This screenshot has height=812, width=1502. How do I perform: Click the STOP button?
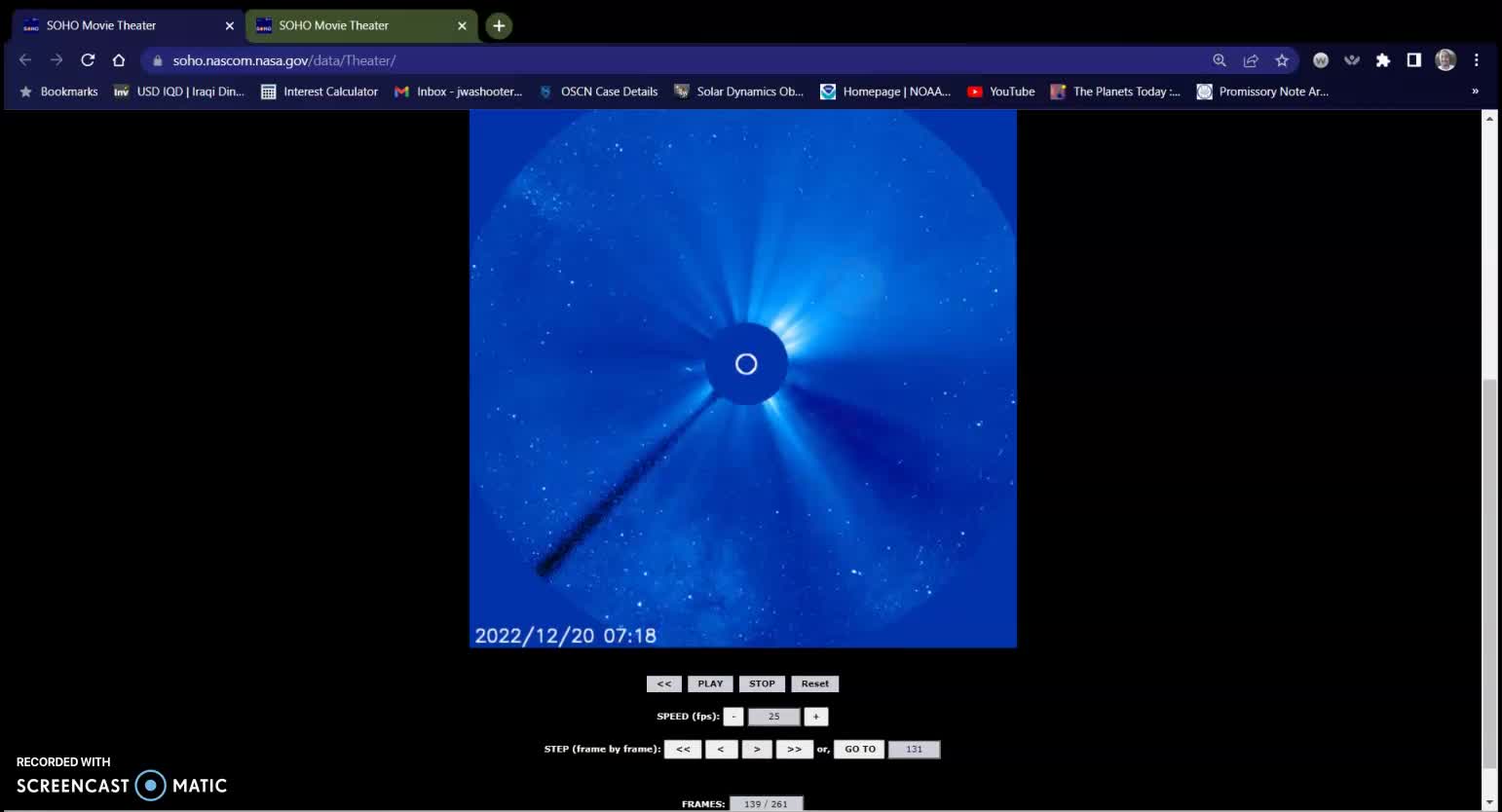[x=762, y=683]
